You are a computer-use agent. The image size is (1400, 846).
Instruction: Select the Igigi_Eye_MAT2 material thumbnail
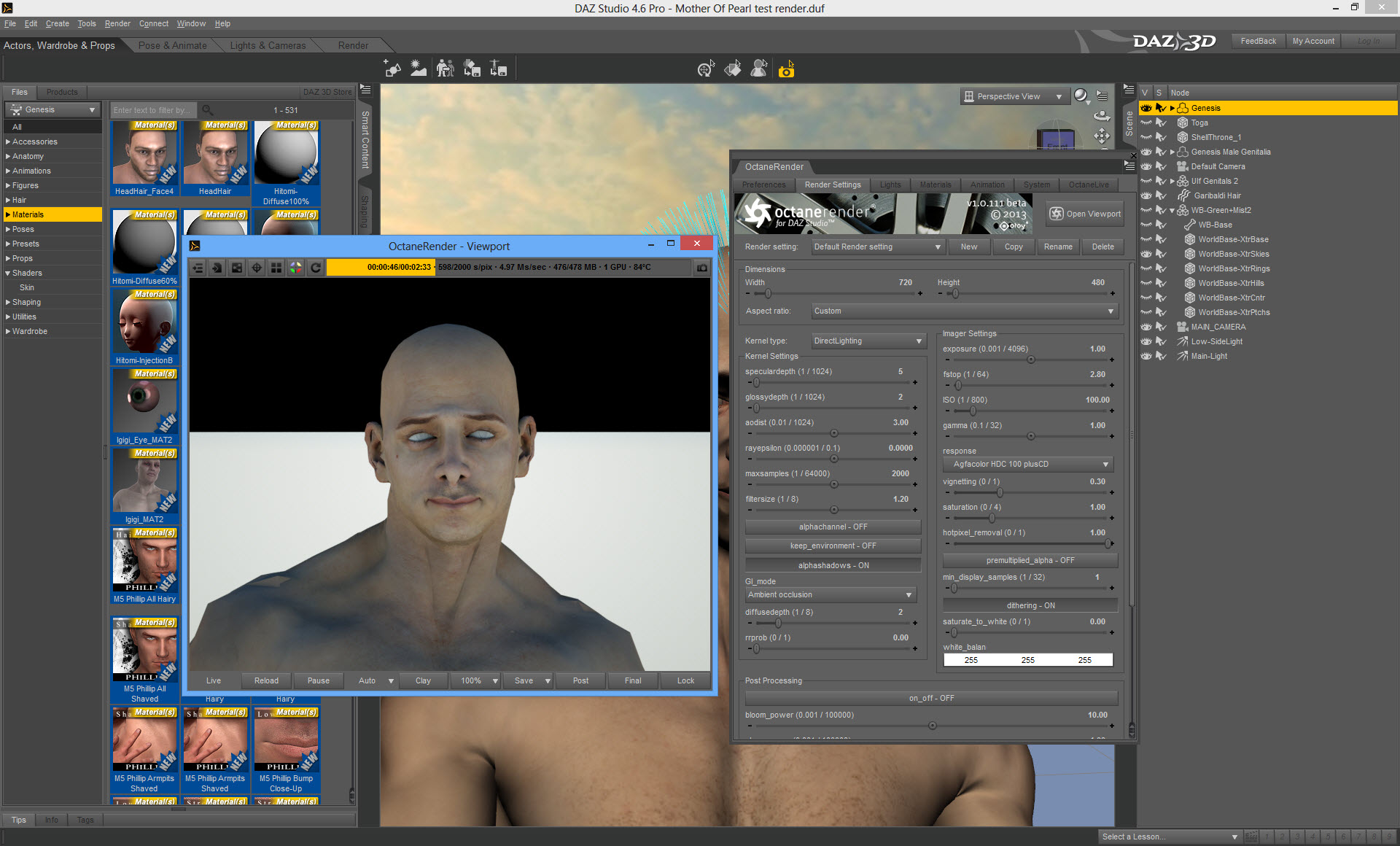pyautogui.click(x=144, y=401)
